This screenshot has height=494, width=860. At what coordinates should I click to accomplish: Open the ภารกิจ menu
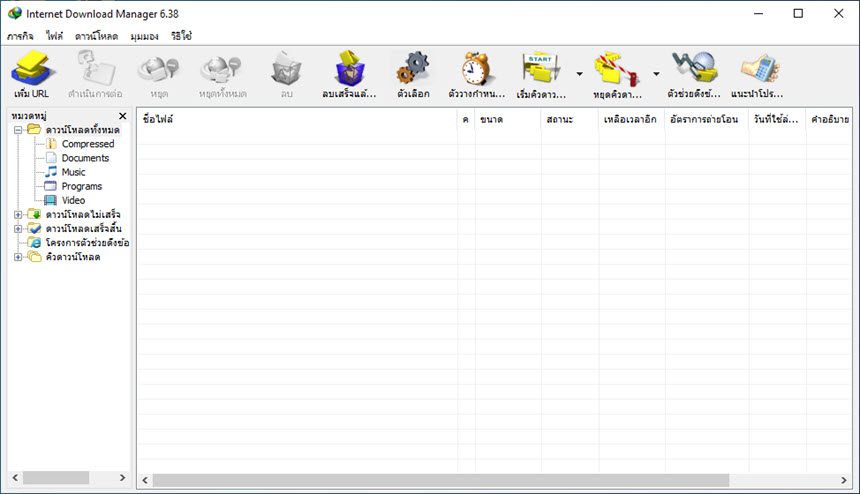[20, 36]
